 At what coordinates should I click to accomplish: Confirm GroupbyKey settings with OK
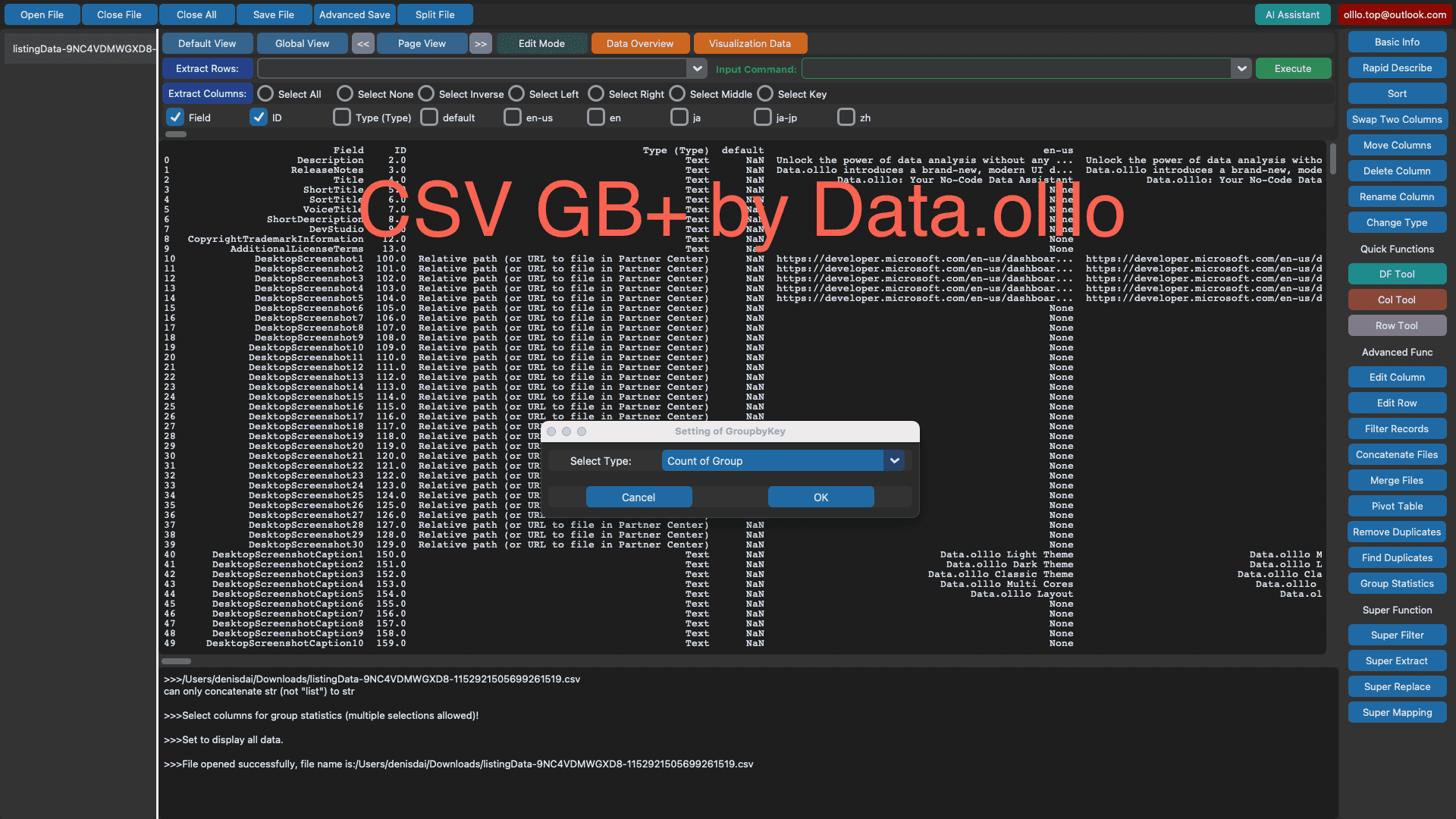tap(820, 497)
